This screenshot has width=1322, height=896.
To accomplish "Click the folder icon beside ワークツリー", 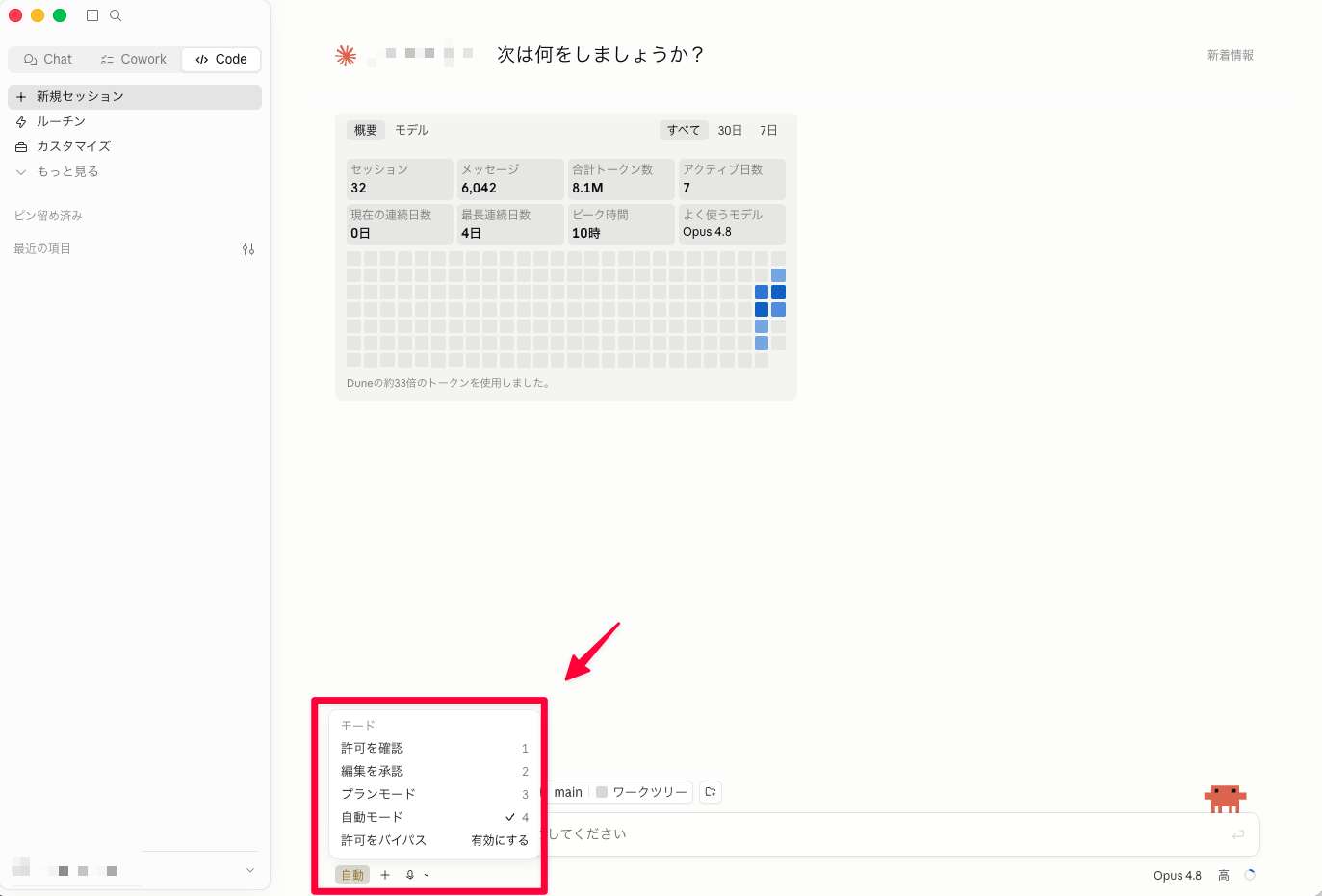I will (x=711, y=792).
